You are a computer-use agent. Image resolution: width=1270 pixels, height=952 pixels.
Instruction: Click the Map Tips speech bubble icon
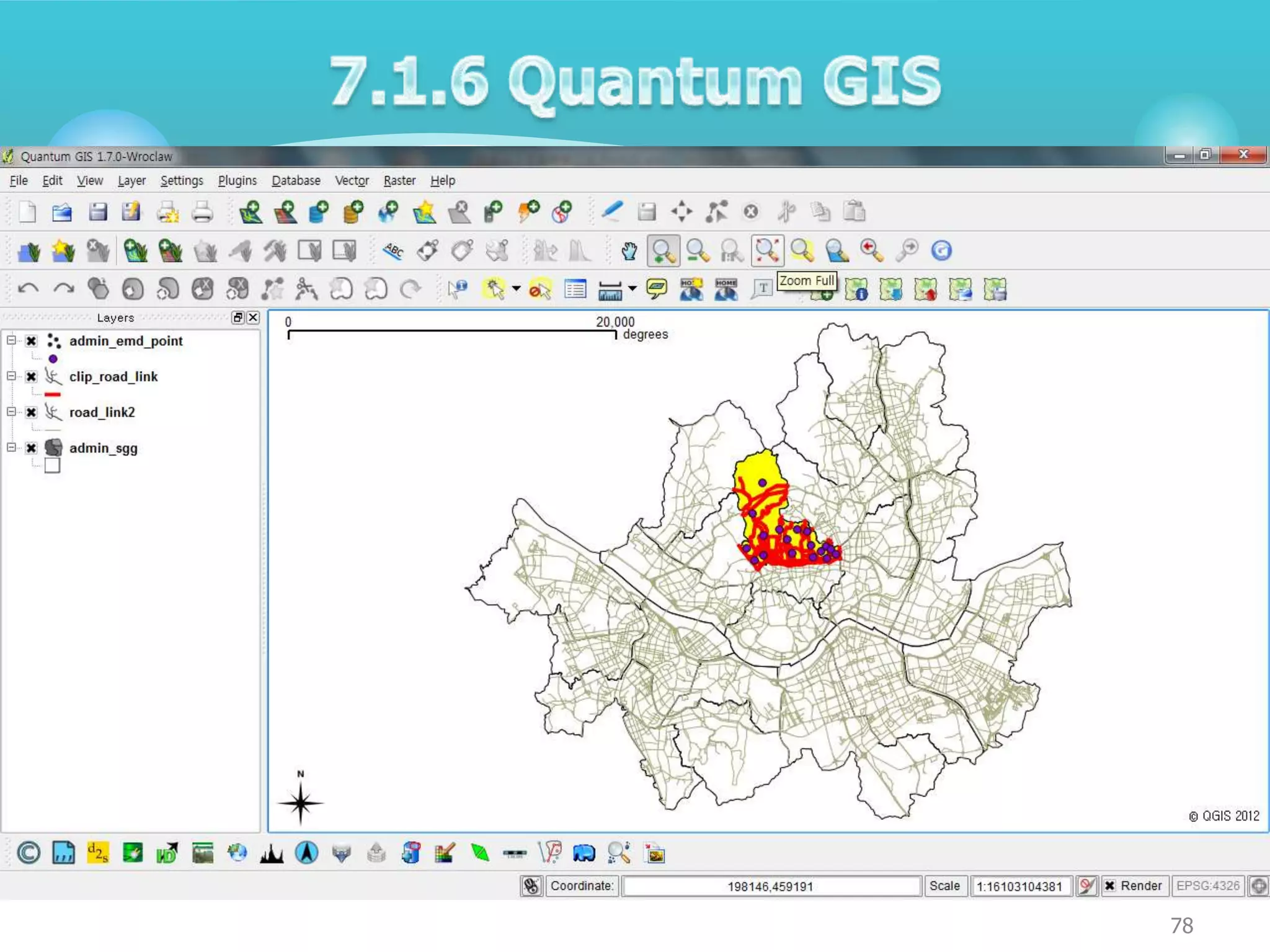click(x=657, y=289)
